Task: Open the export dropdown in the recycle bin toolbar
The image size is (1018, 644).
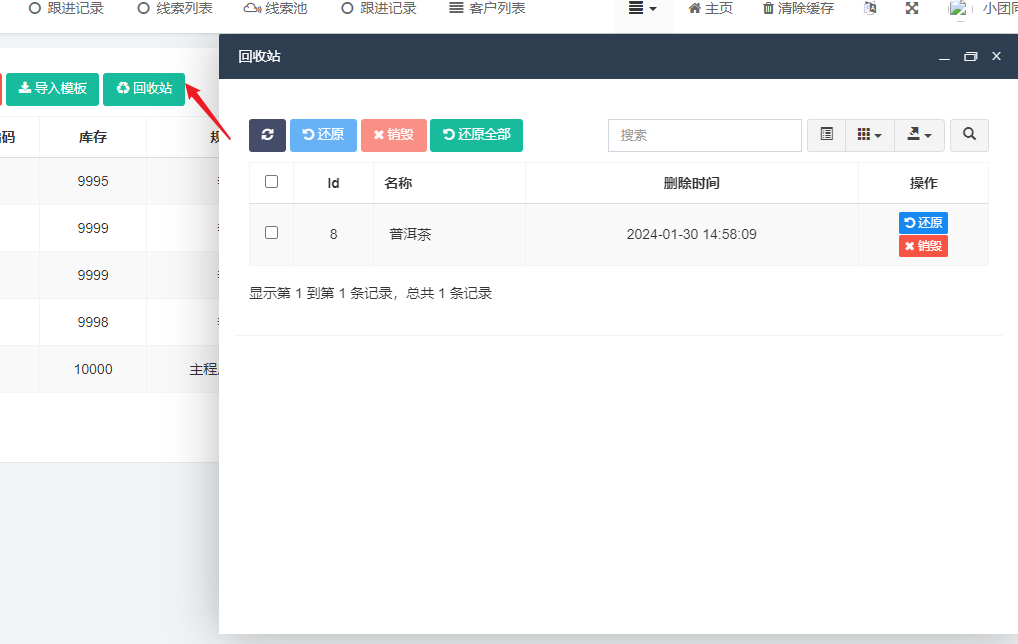Action: pyautogui.click(x=918, y=135)
